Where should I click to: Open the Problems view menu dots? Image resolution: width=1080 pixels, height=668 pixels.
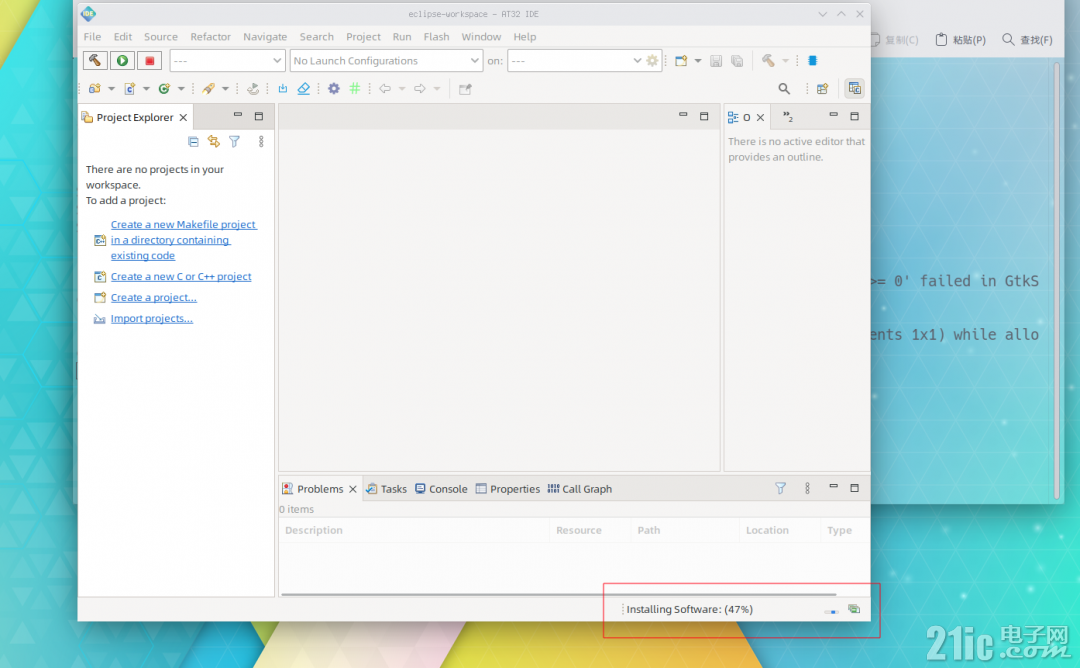click(807, 488)
